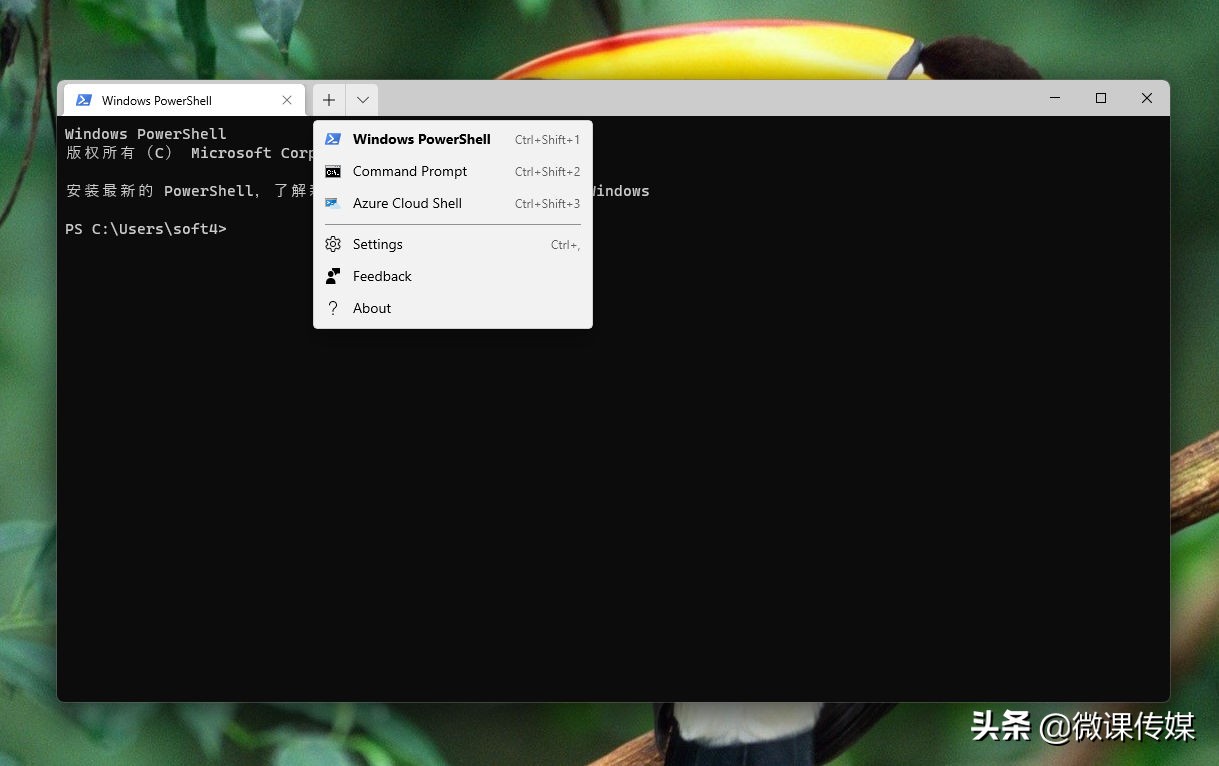Image resolution: width=1219 pixels, height=766 pixels.
Task: Select the Feedback menu entry
Action: [x=382, y=276]
